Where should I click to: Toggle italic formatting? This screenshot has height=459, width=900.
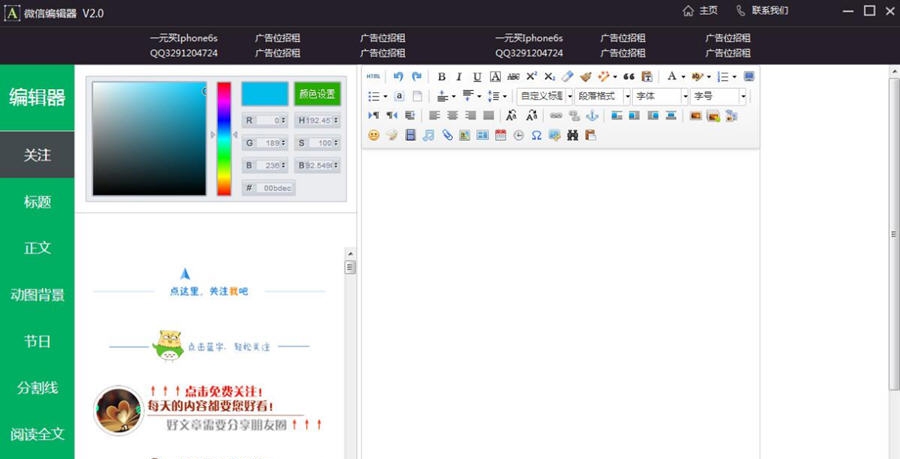[x=459, y=76]
